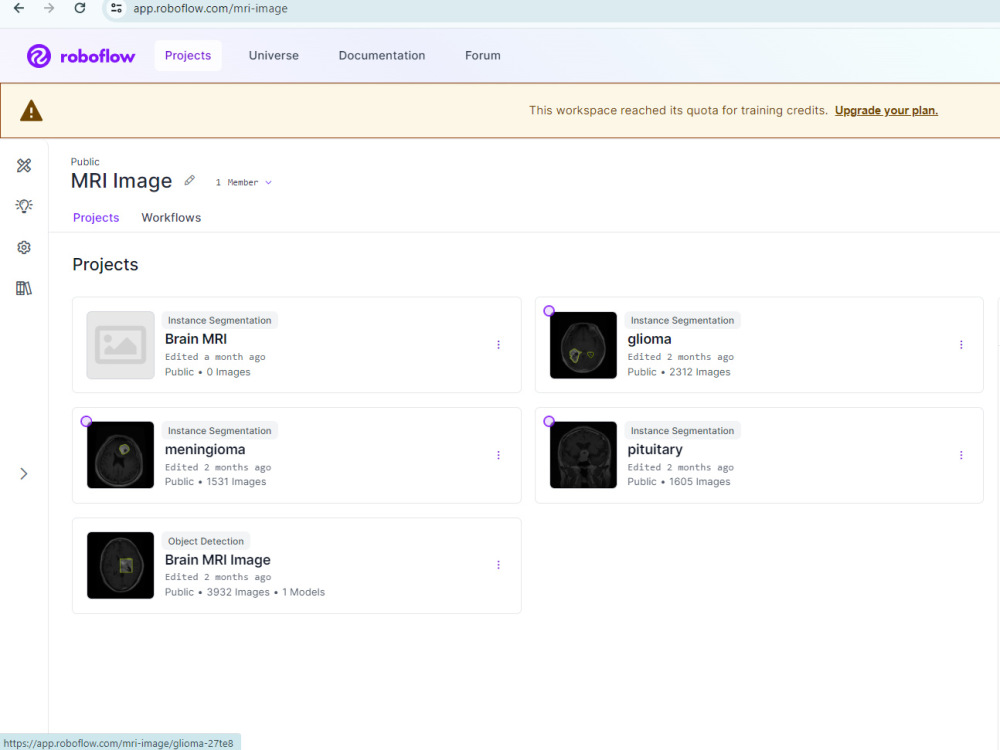
Task: Open the Universe navigation item
Action: tap(274, 55)
